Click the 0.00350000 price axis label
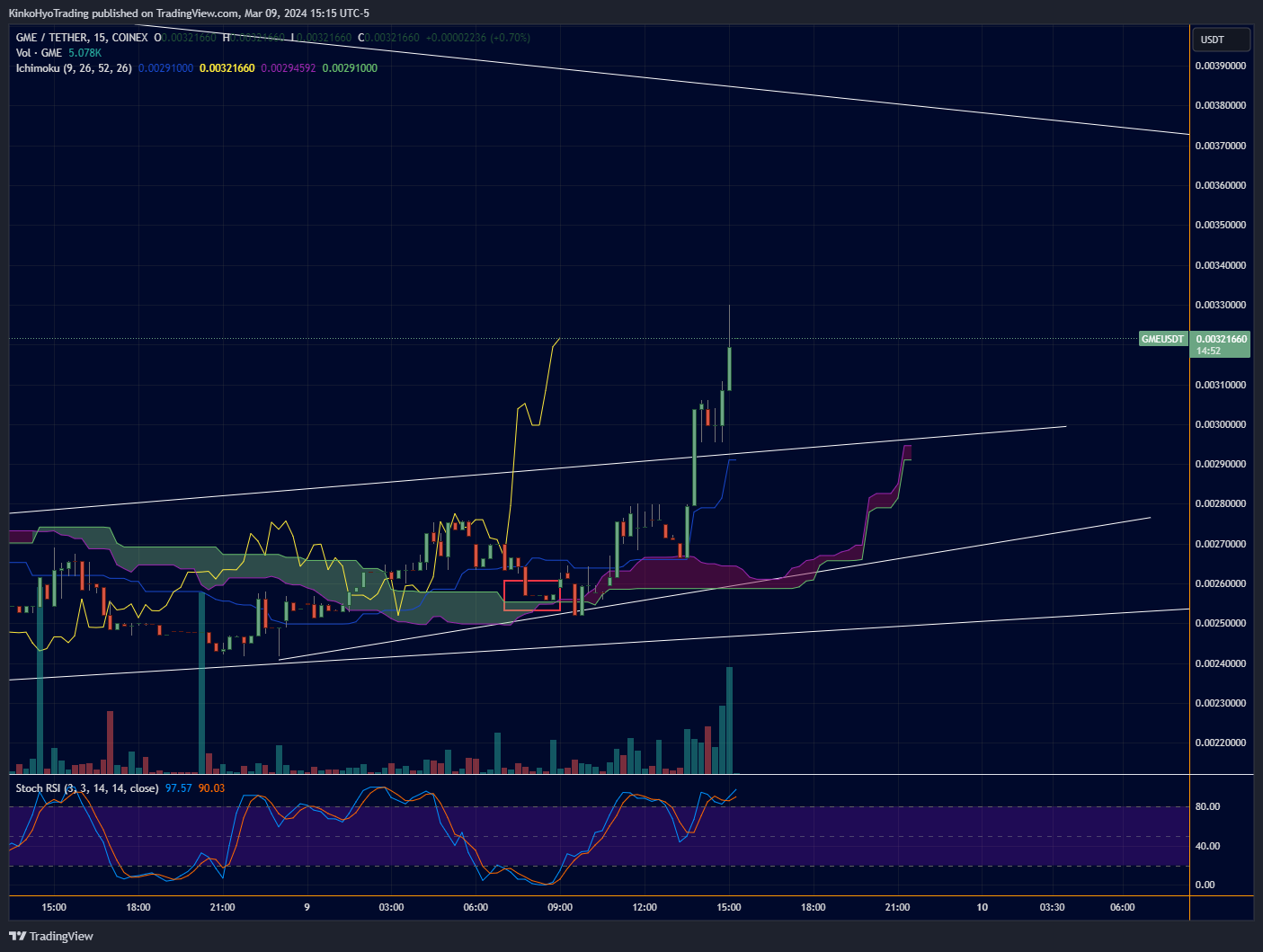Image resolution: width=1263 pixels, height=952 pixels. tap(1220, 225)
